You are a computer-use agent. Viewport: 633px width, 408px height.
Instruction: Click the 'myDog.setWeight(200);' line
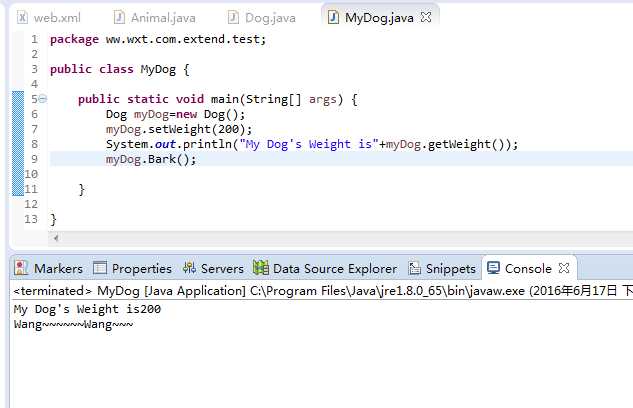tap(179, 130)
